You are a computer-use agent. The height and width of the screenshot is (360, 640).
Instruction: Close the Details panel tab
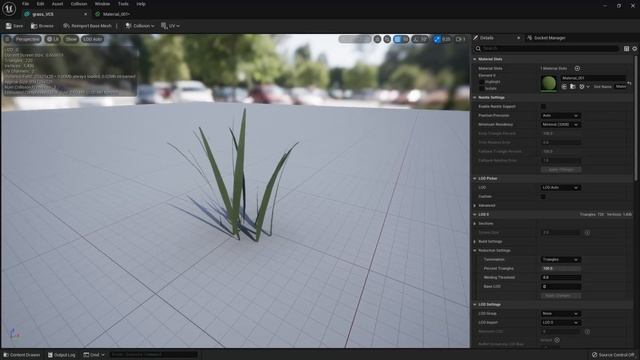pos(518,38)
